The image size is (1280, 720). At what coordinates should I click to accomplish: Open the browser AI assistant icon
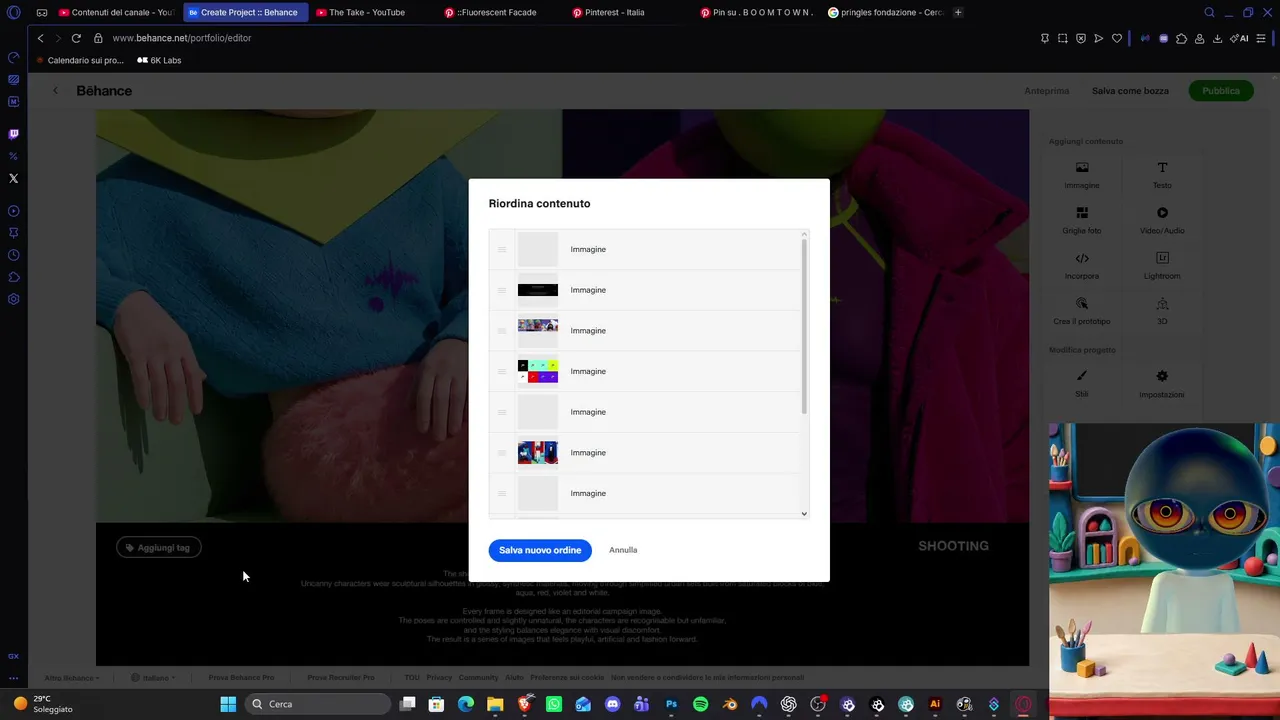pyautogui.click(x=1239, y=38)
